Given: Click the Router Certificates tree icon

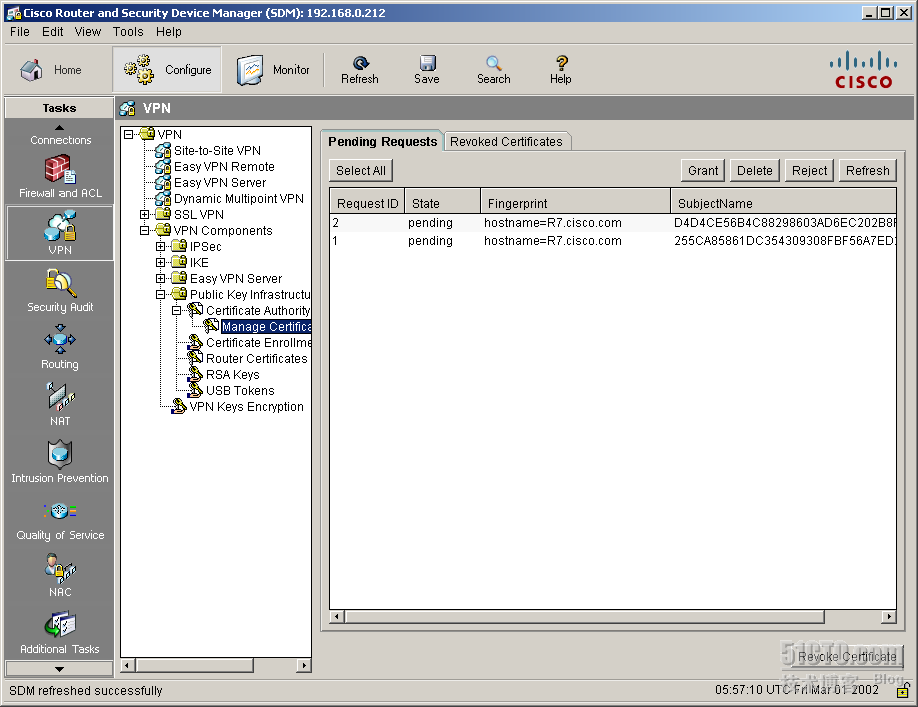Looking at the screenshot, I should click(195, 358).
